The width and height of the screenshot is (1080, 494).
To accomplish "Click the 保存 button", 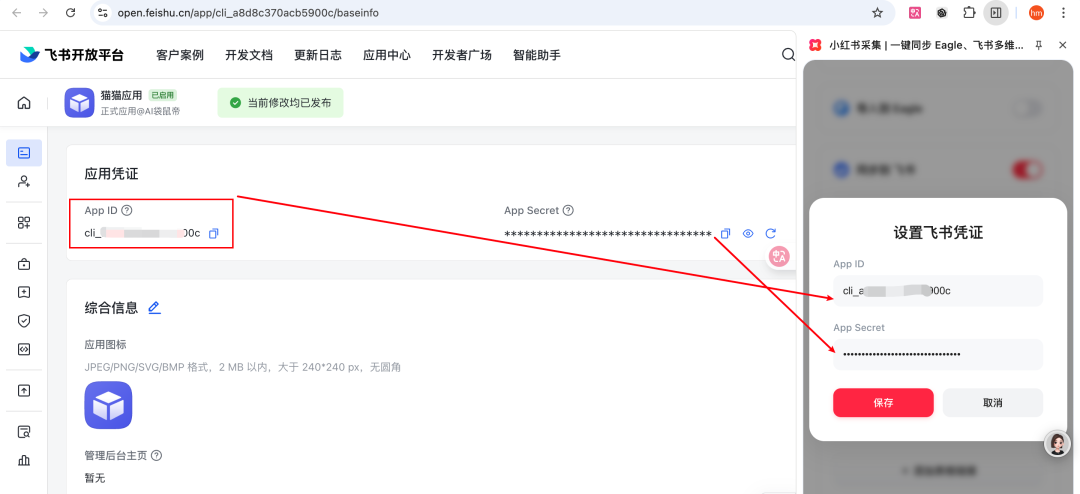I will (883, 402).
